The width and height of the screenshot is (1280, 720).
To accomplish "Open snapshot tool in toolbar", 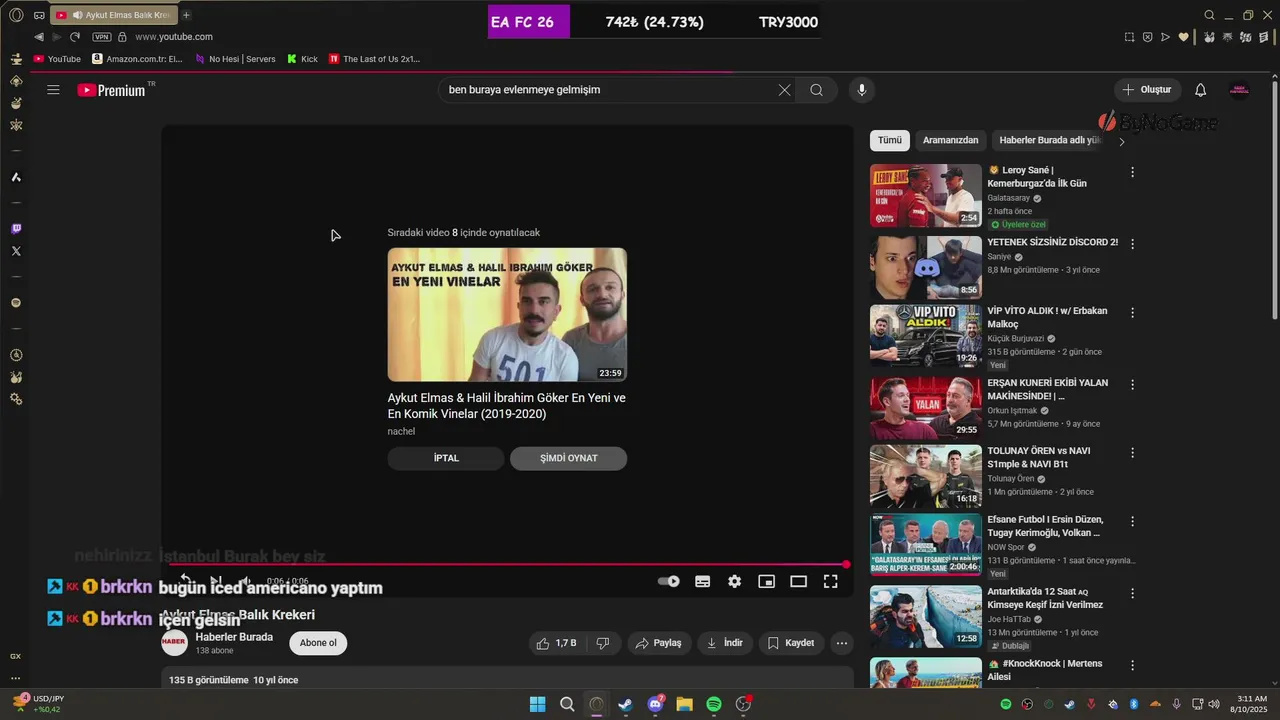I will tap(1130, 37).
